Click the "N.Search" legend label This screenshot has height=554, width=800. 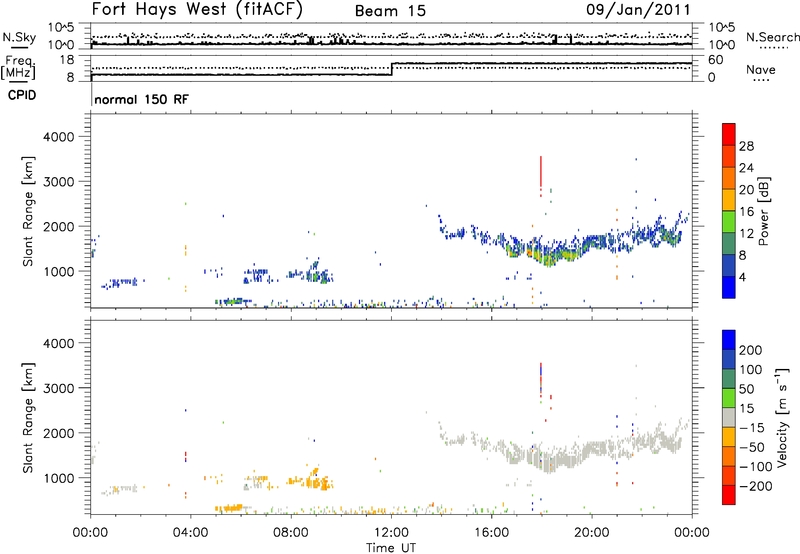772,37
